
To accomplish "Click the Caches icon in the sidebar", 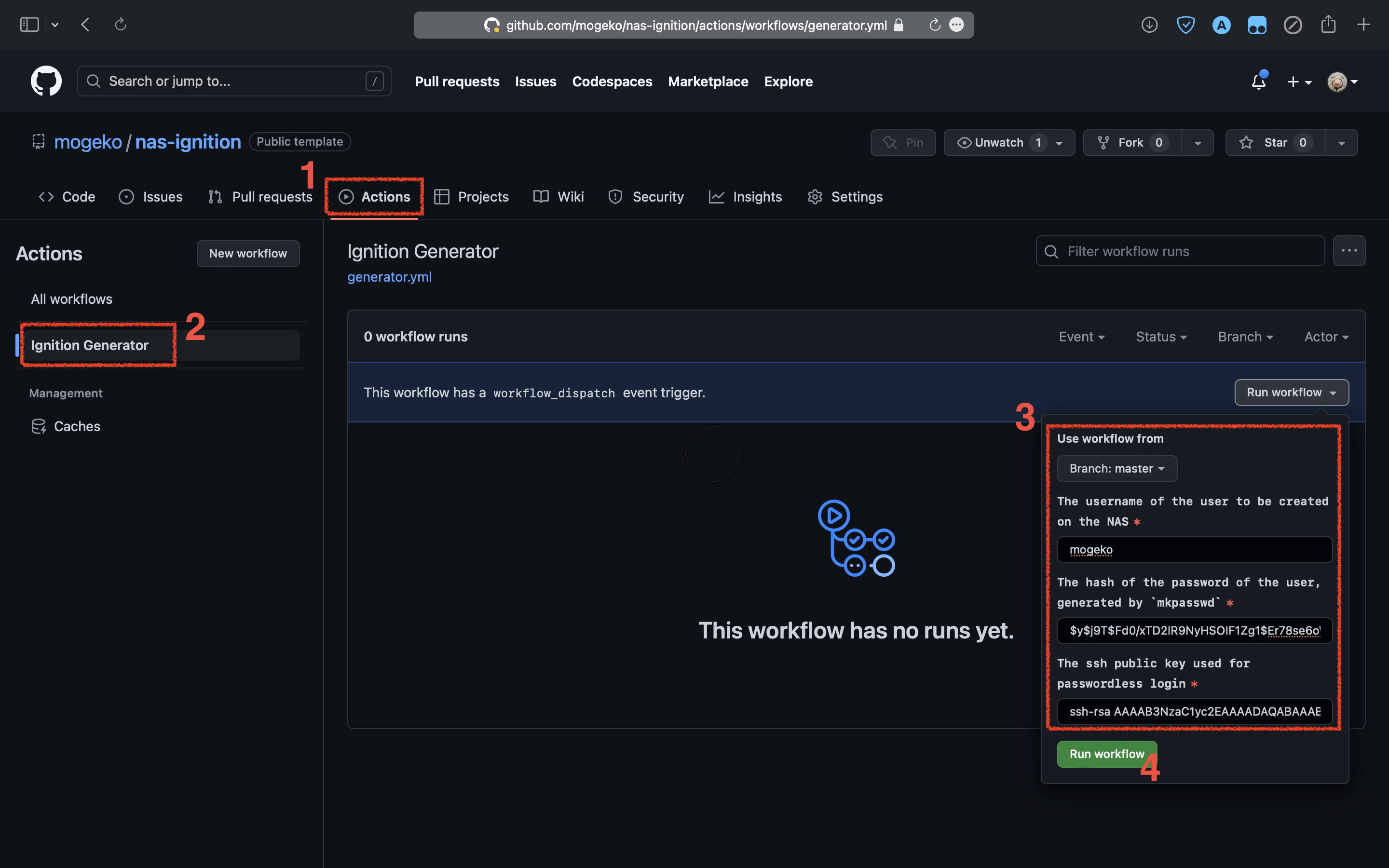I will point(38,426).
